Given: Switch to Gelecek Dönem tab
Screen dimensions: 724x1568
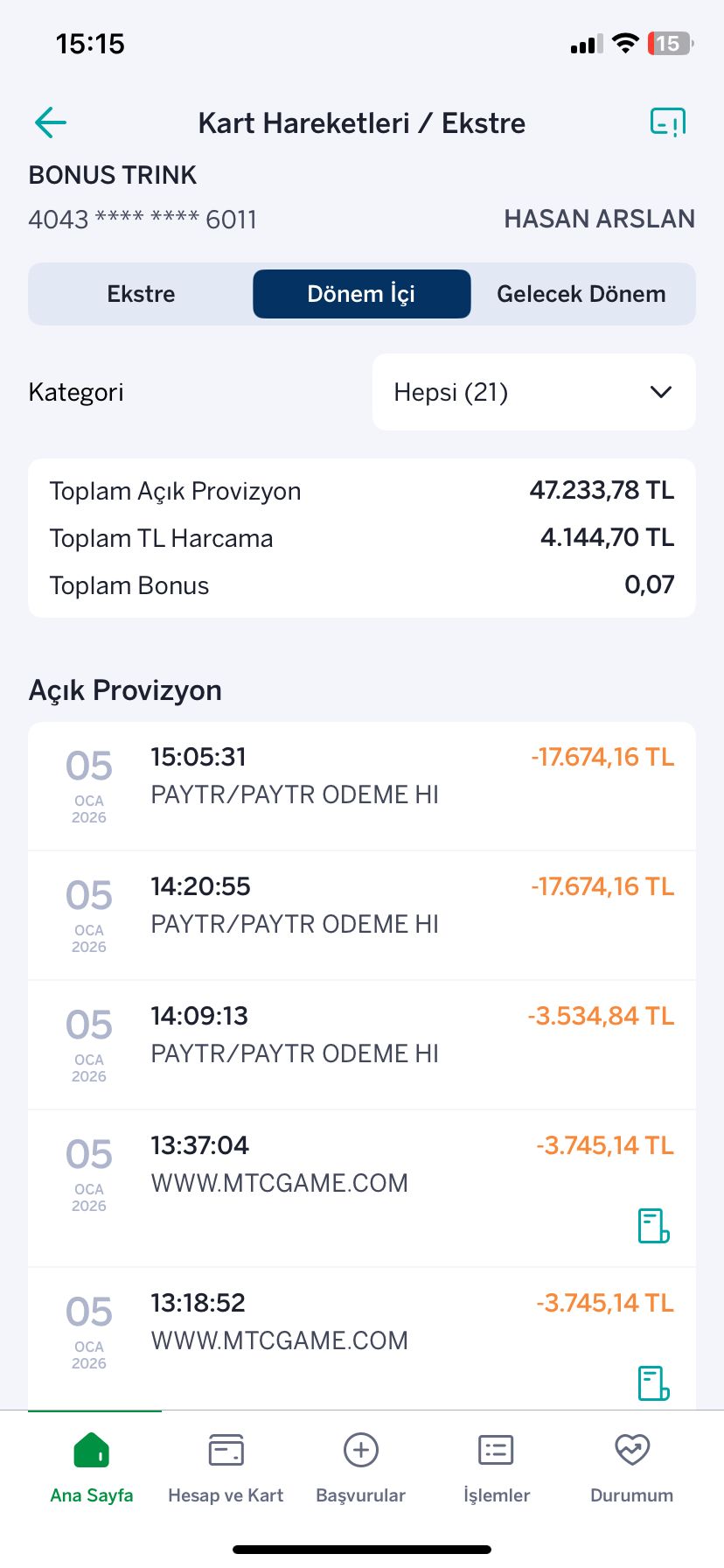Looking at the screenshot, I should pyautogui.click(x=581, y=294).
